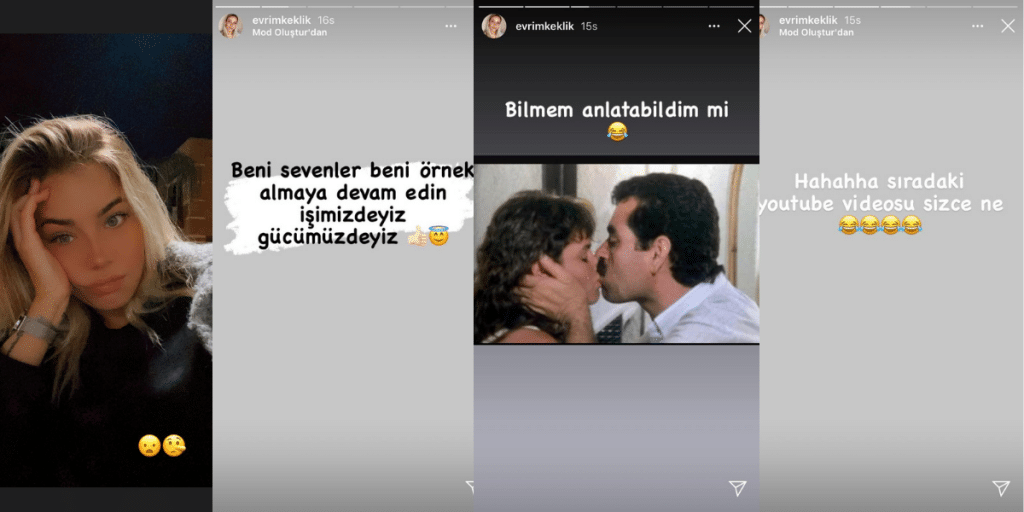Open profile avatar on the 16s story
This screenshot has height=512, width=1024.
click(x=231, y=26)
